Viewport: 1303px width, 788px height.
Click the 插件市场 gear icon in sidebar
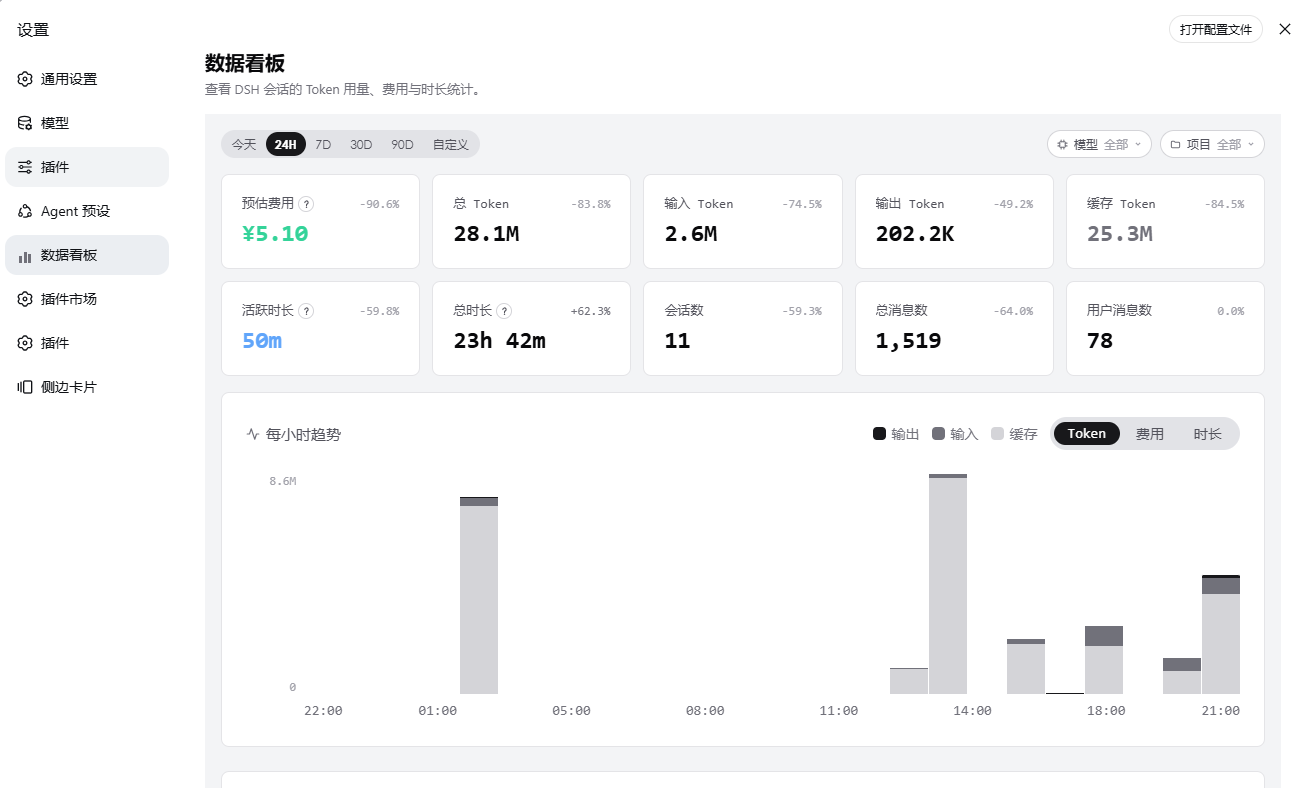coord(25,299)
